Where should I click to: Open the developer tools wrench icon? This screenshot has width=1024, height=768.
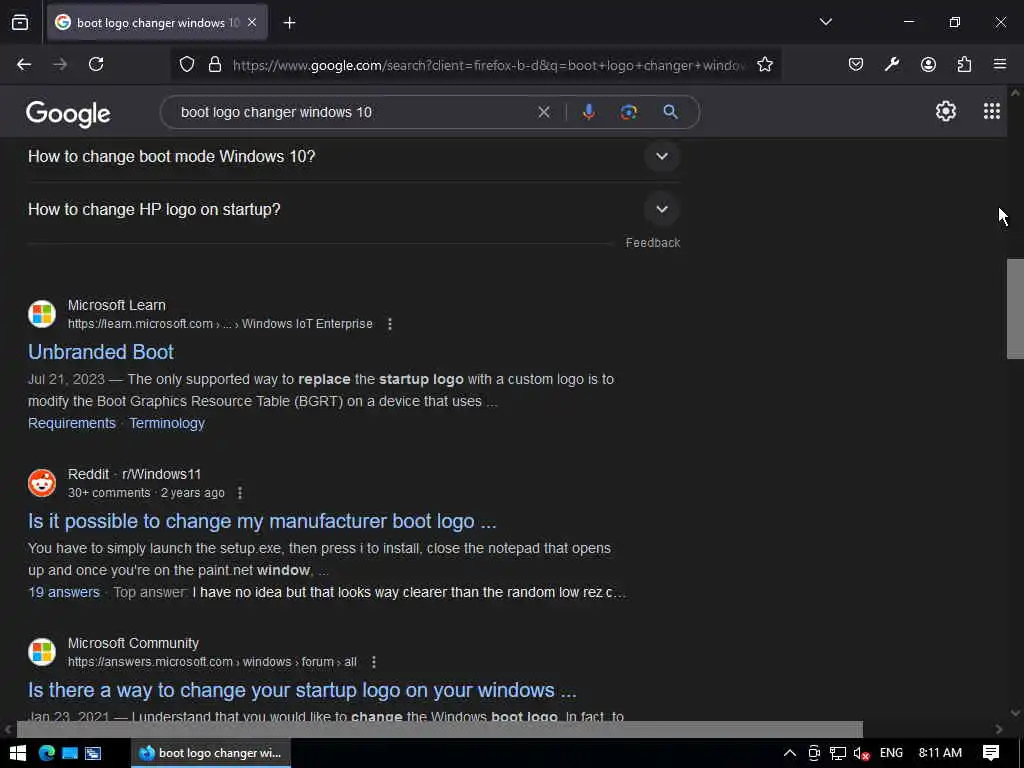(891, 64)
